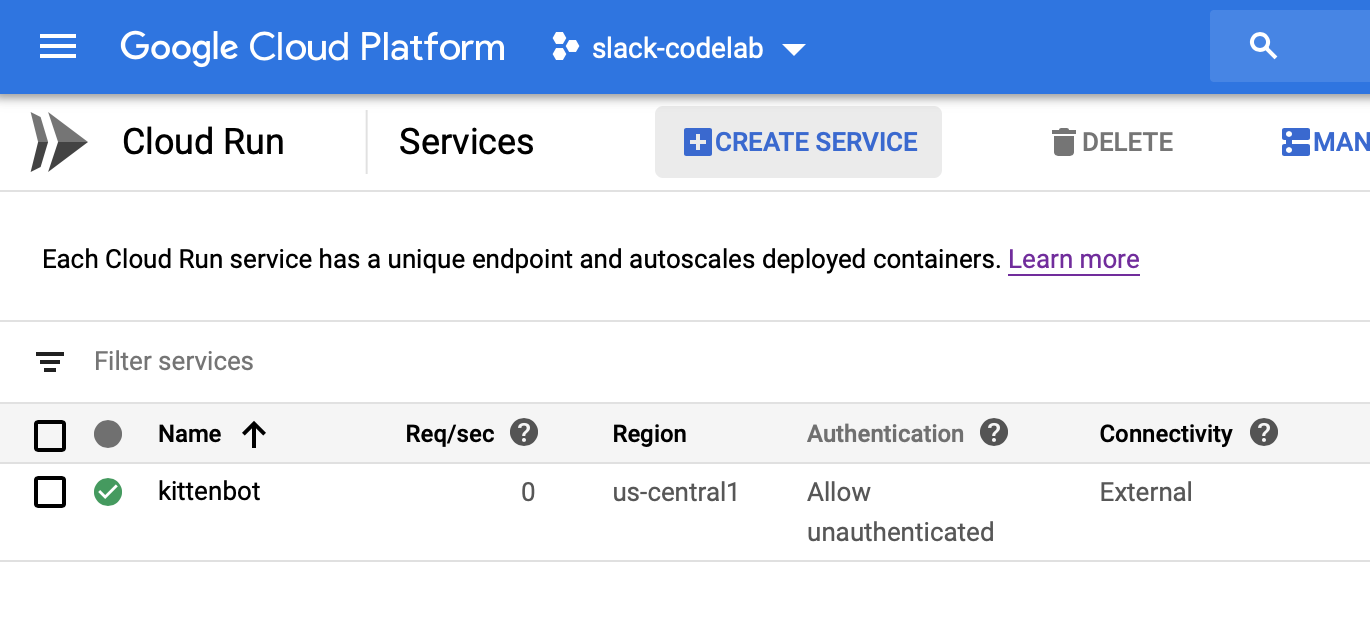Open the hamburger navigation menu
The image size is (1370, 622).
pyautogui.click(x=58, y=47)
